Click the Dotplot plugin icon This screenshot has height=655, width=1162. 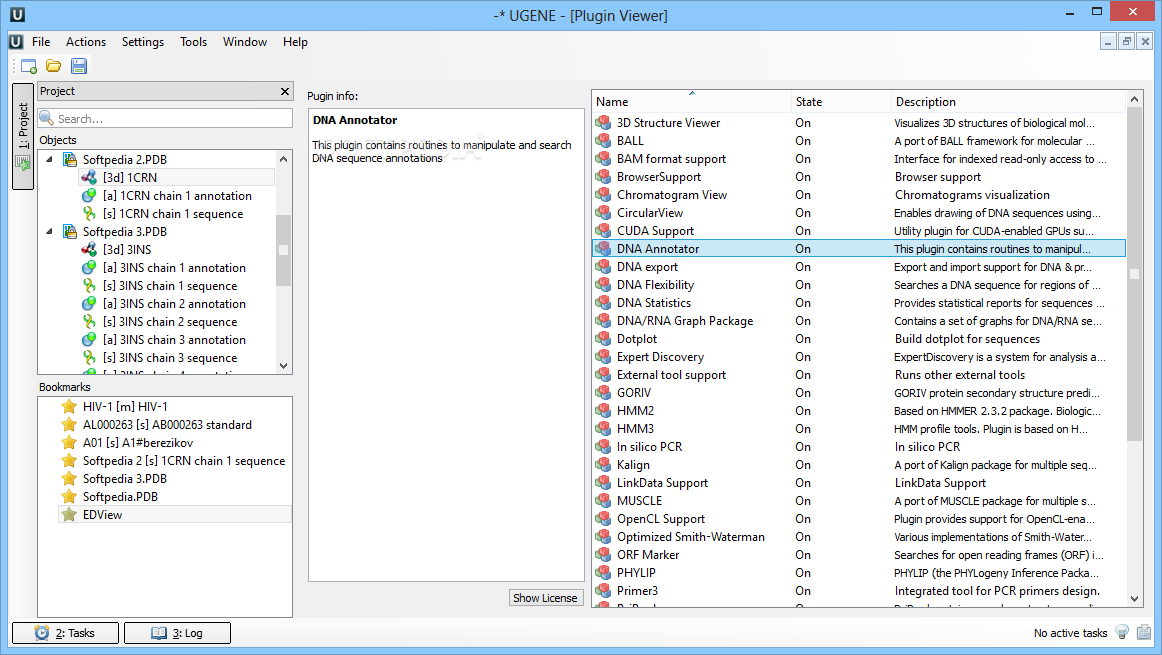[604, 339]
